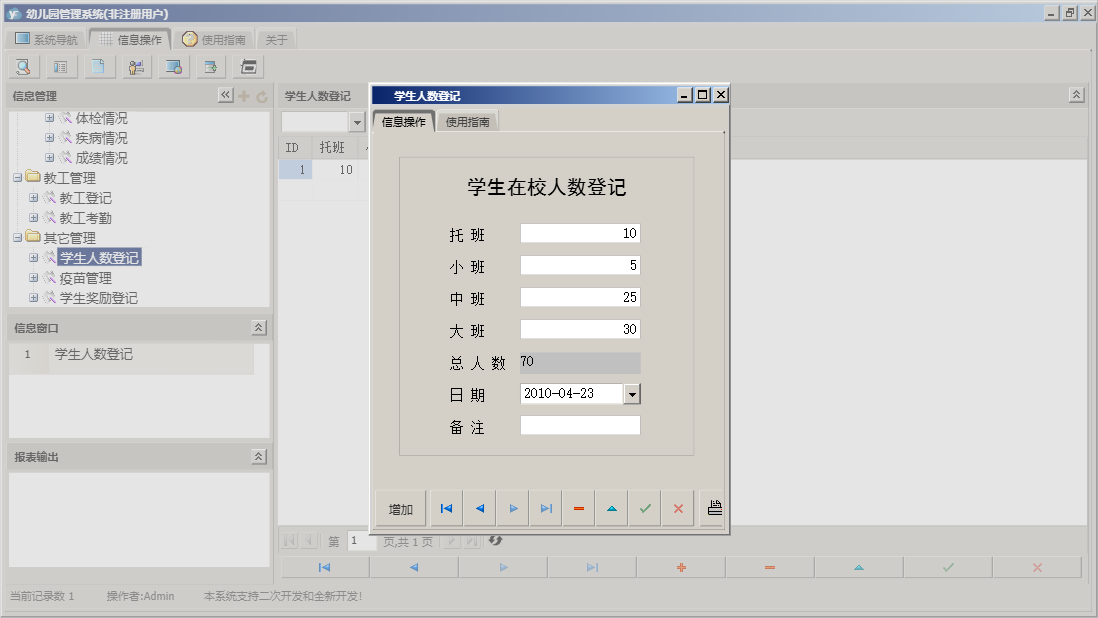Jump to the first record arrow icon

tap(446, 508)
